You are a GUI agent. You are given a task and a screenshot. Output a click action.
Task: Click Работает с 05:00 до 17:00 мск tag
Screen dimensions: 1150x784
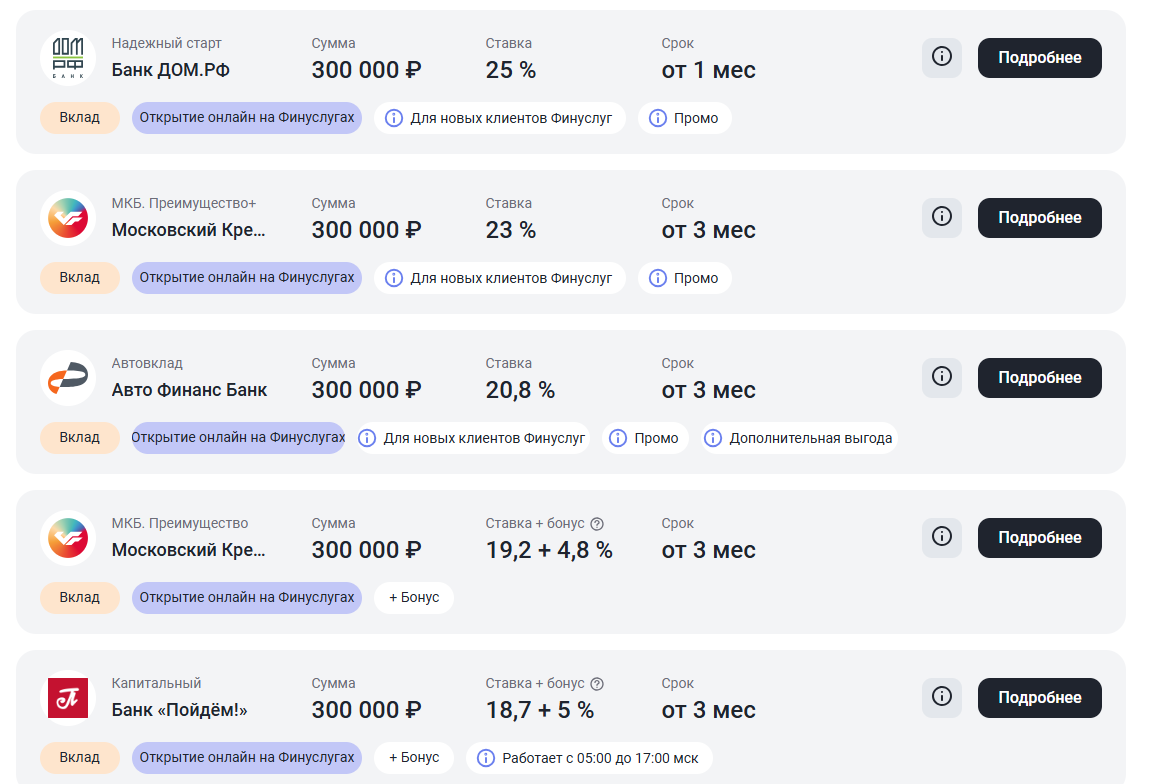click(x=589, y=758)
